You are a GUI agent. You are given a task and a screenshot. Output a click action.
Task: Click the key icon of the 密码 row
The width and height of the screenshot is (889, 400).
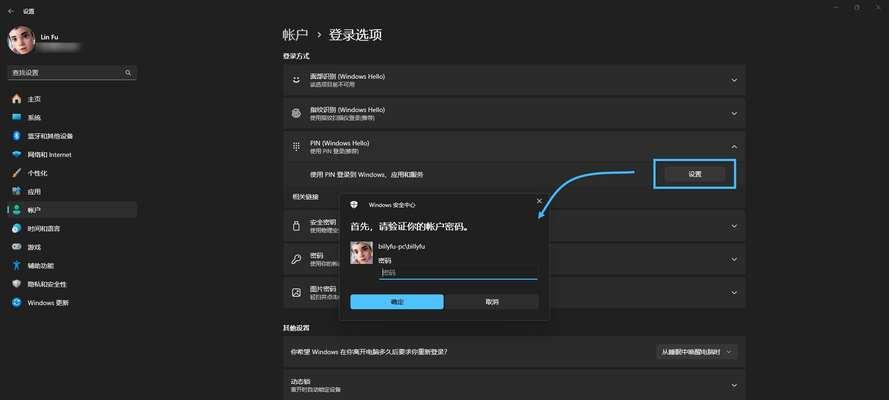pos(296,259)
